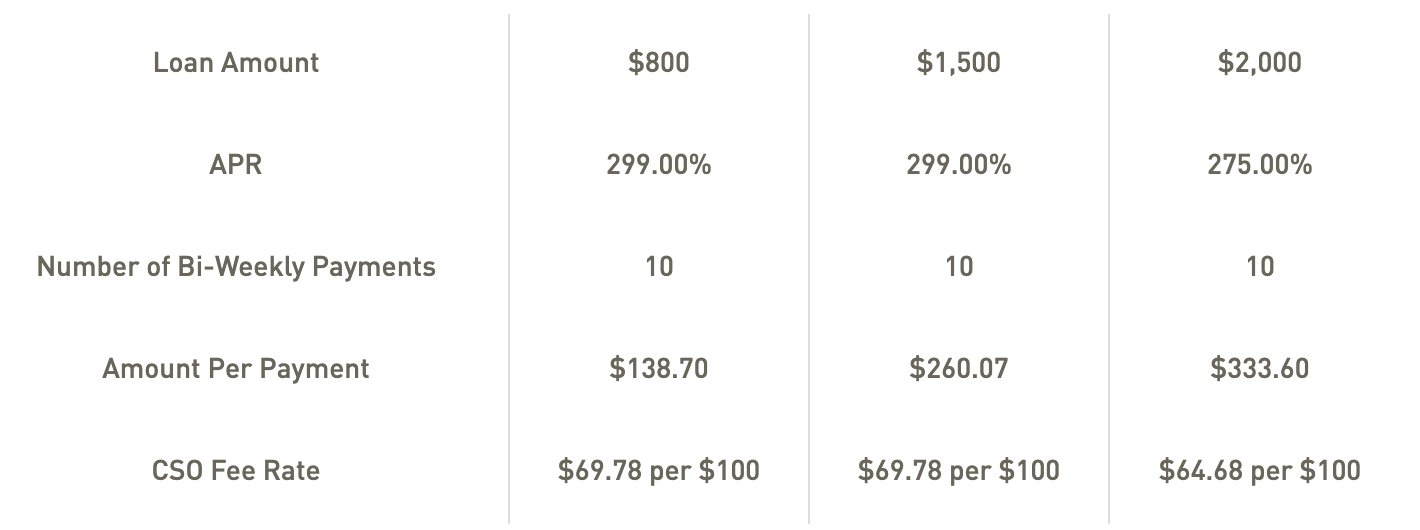Click the $138.70 payment amount
Screen dimensions: 1420x530
coord(659,369)
